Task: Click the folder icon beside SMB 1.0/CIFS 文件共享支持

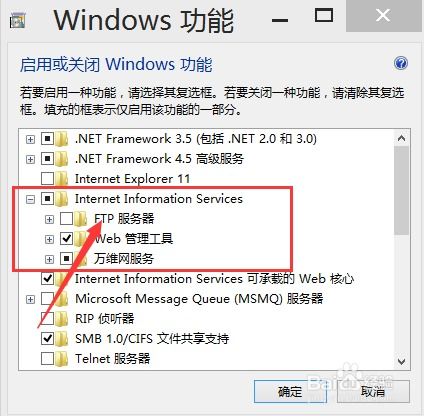Action: tap(62, 339)
